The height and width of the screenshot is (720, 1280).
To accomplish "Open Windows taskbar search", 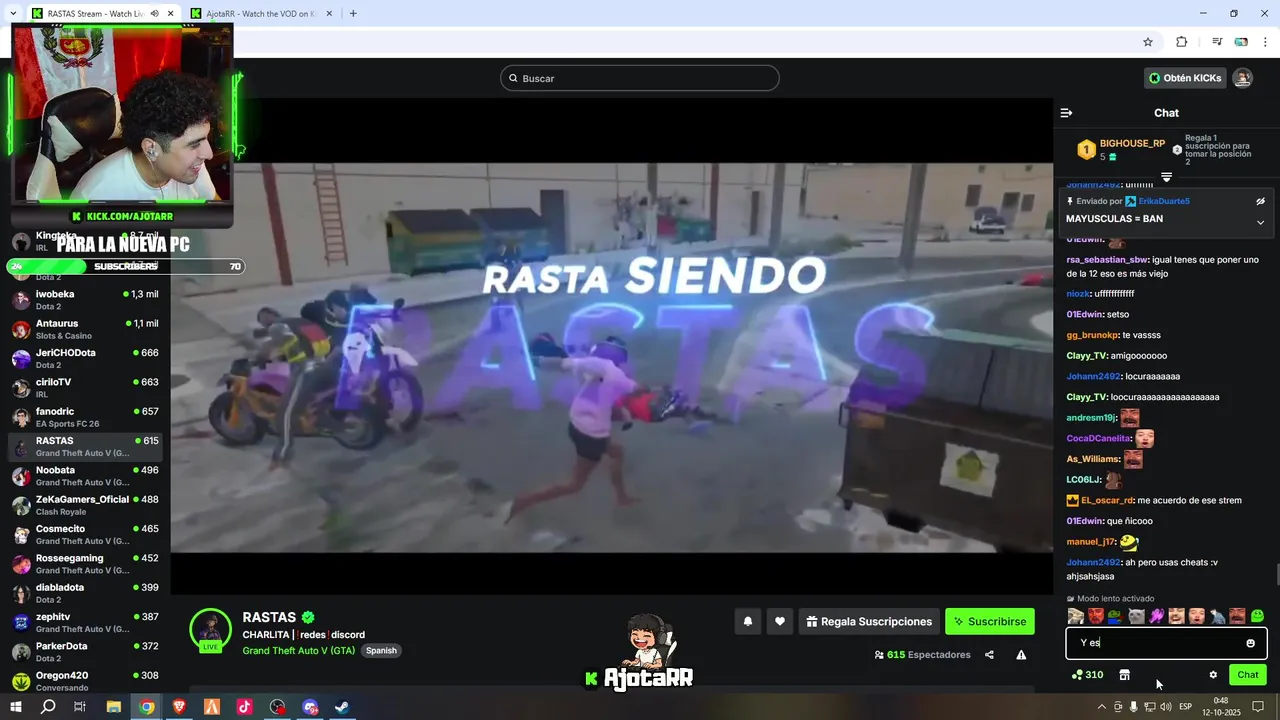I will (x=48, y=706).
